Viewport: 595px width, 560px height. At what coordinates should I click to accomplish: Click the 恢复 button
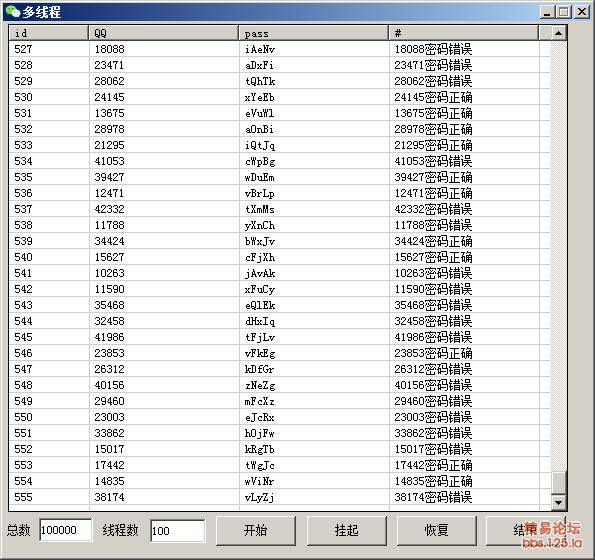tap(437, 530)
